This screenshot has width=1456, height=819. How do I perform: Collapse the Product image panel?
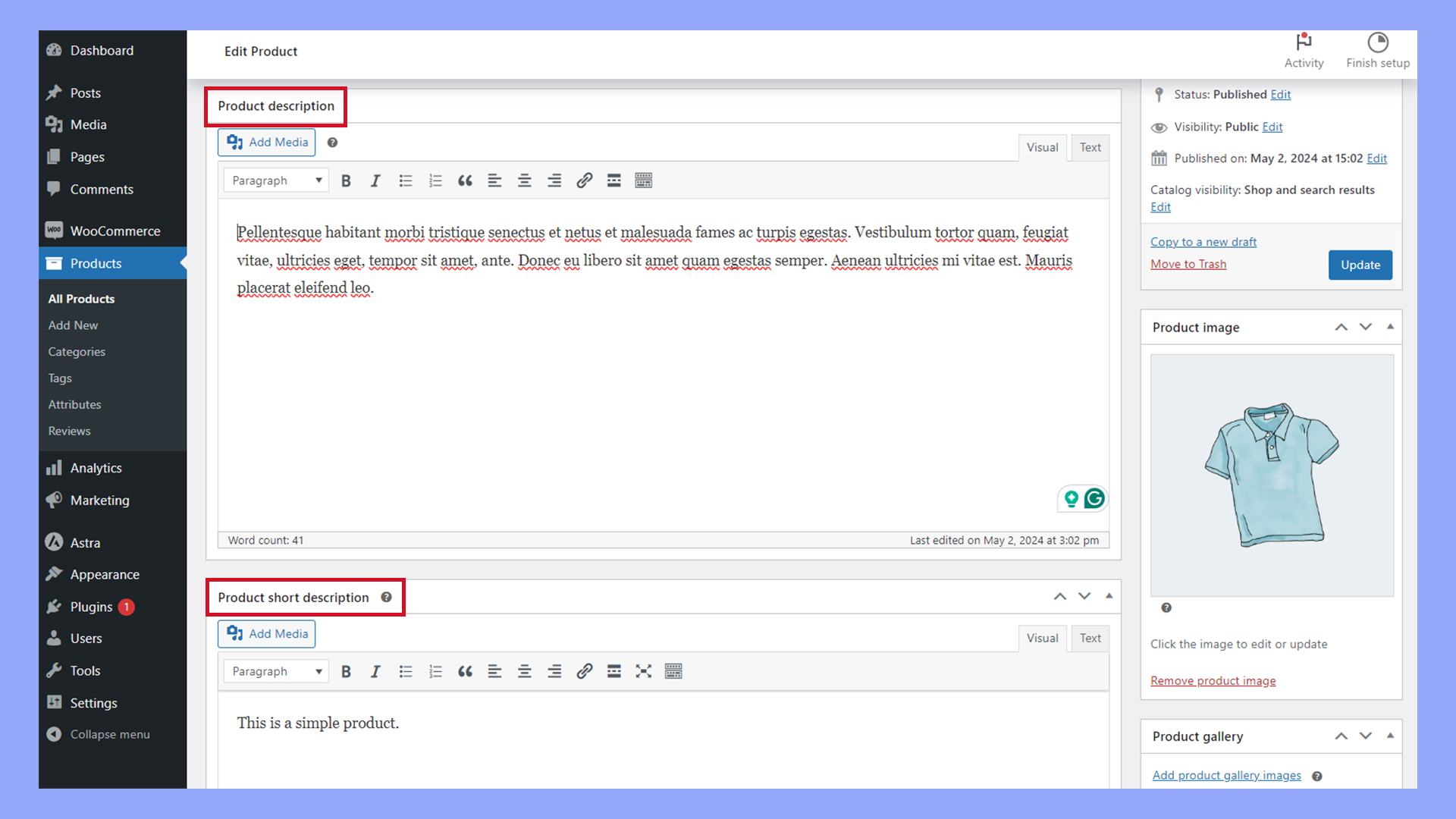click(1390, 326)
